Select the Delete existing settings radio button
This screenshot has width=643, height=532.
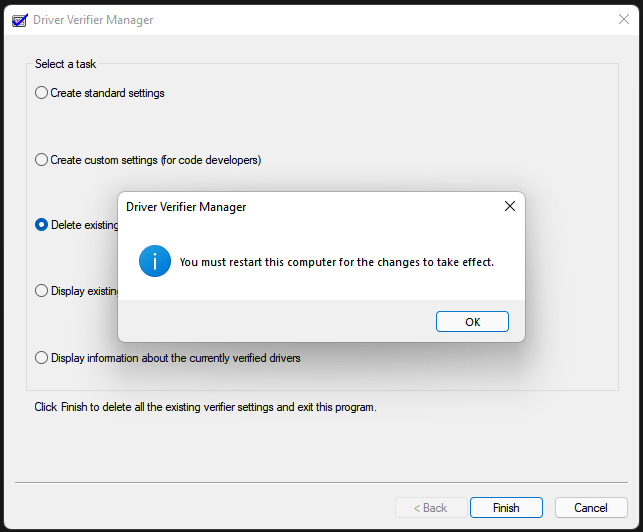pos(41,225)
